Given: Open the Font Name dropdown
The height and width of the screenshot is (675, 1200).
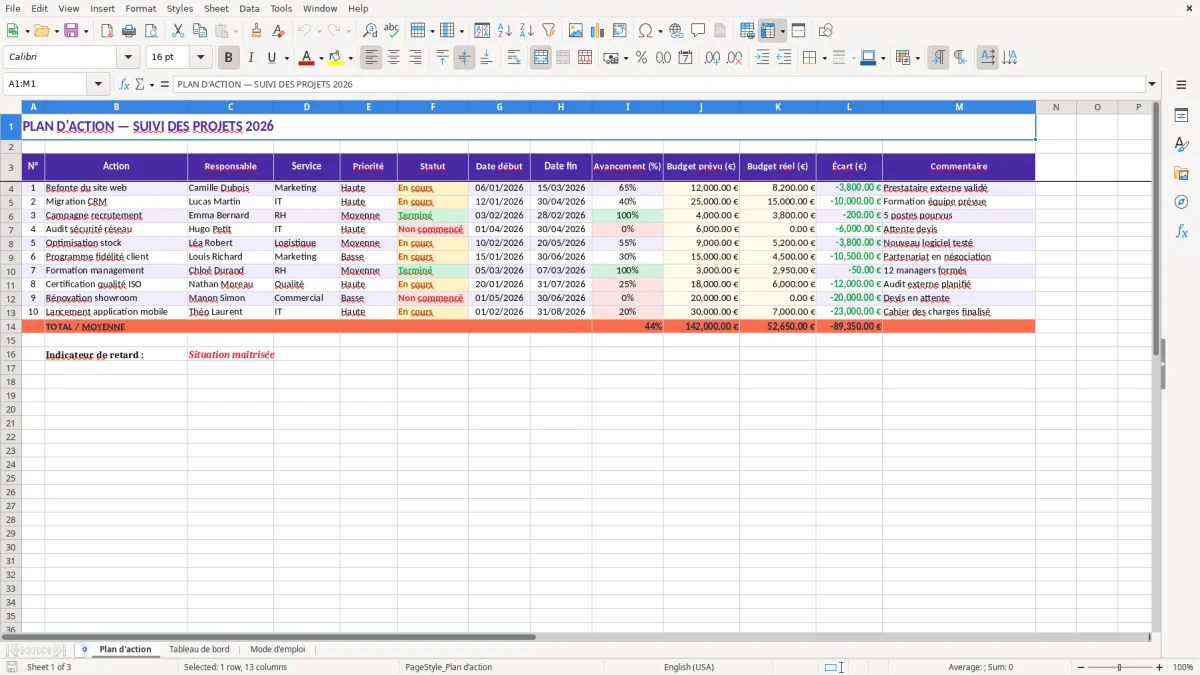Looking at the screenshot, I should [x=129, y=58].
